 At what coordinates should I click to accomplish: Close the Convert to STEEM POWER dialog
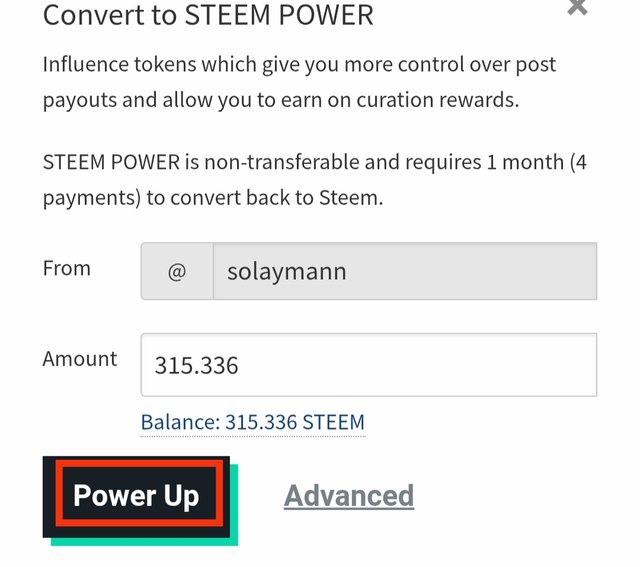[577, 8]
